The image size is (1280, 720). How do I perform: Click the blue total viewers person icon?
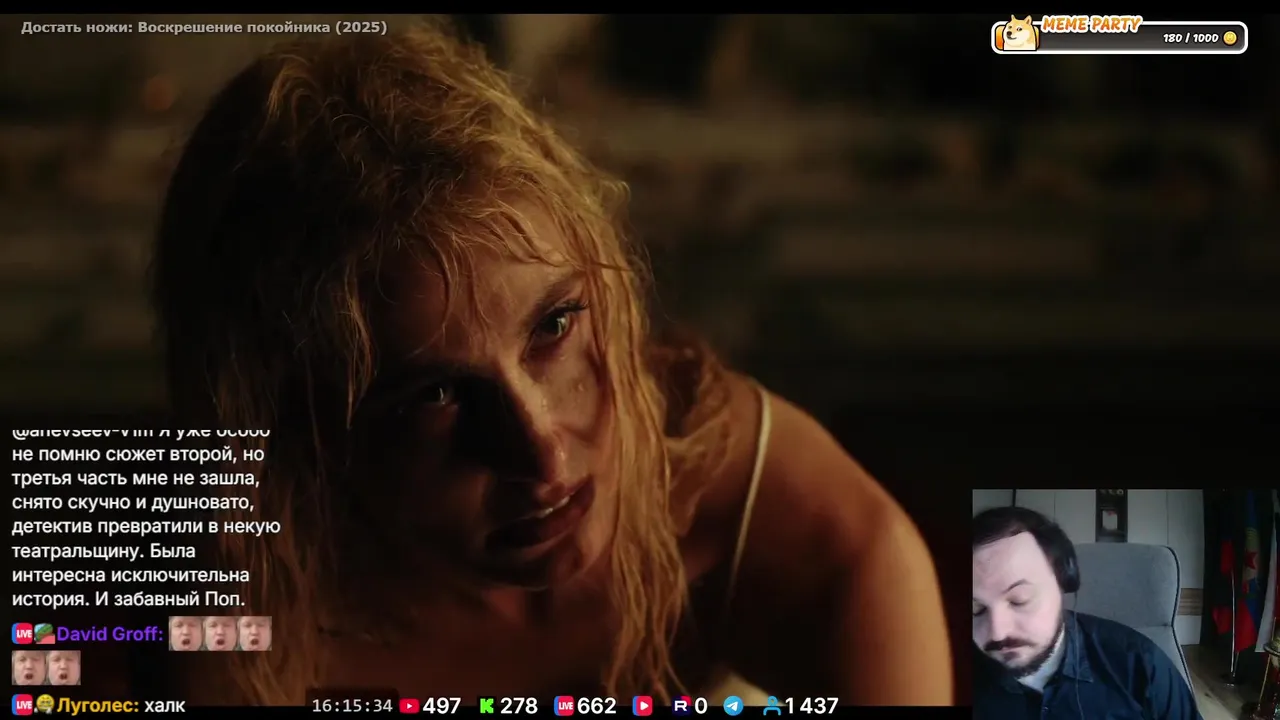click(x=772, y=706)
